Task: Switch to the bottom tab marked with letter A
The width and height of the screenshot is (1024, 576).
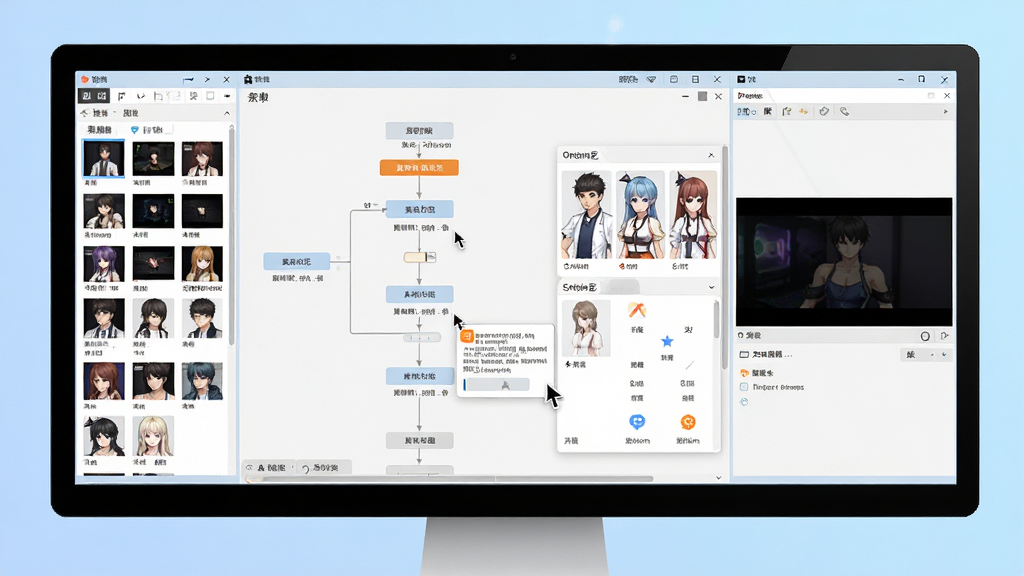Action: (x=270, y=468)
